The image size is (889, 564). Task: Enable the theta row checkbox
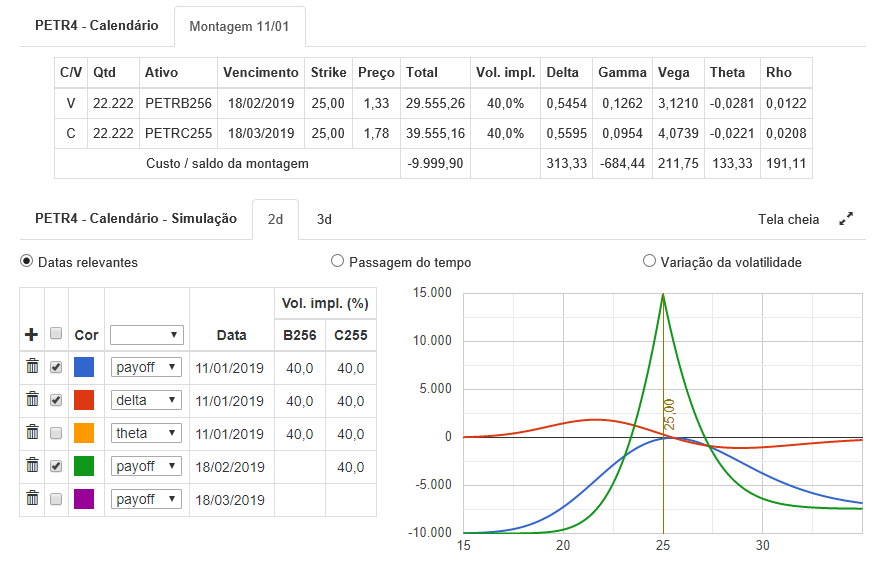(56, 433)
